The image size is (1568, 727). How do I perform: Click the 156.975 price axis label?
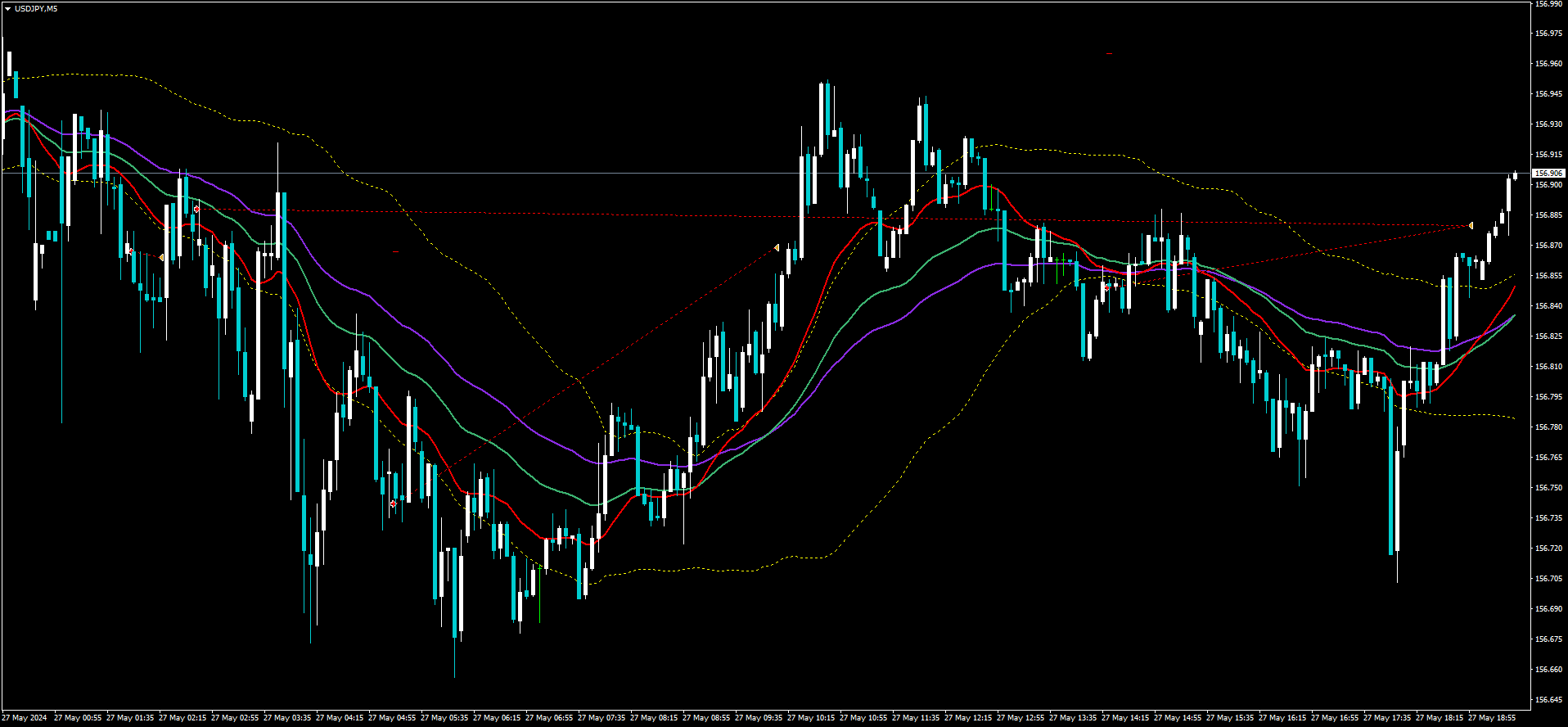(1548, 34)
